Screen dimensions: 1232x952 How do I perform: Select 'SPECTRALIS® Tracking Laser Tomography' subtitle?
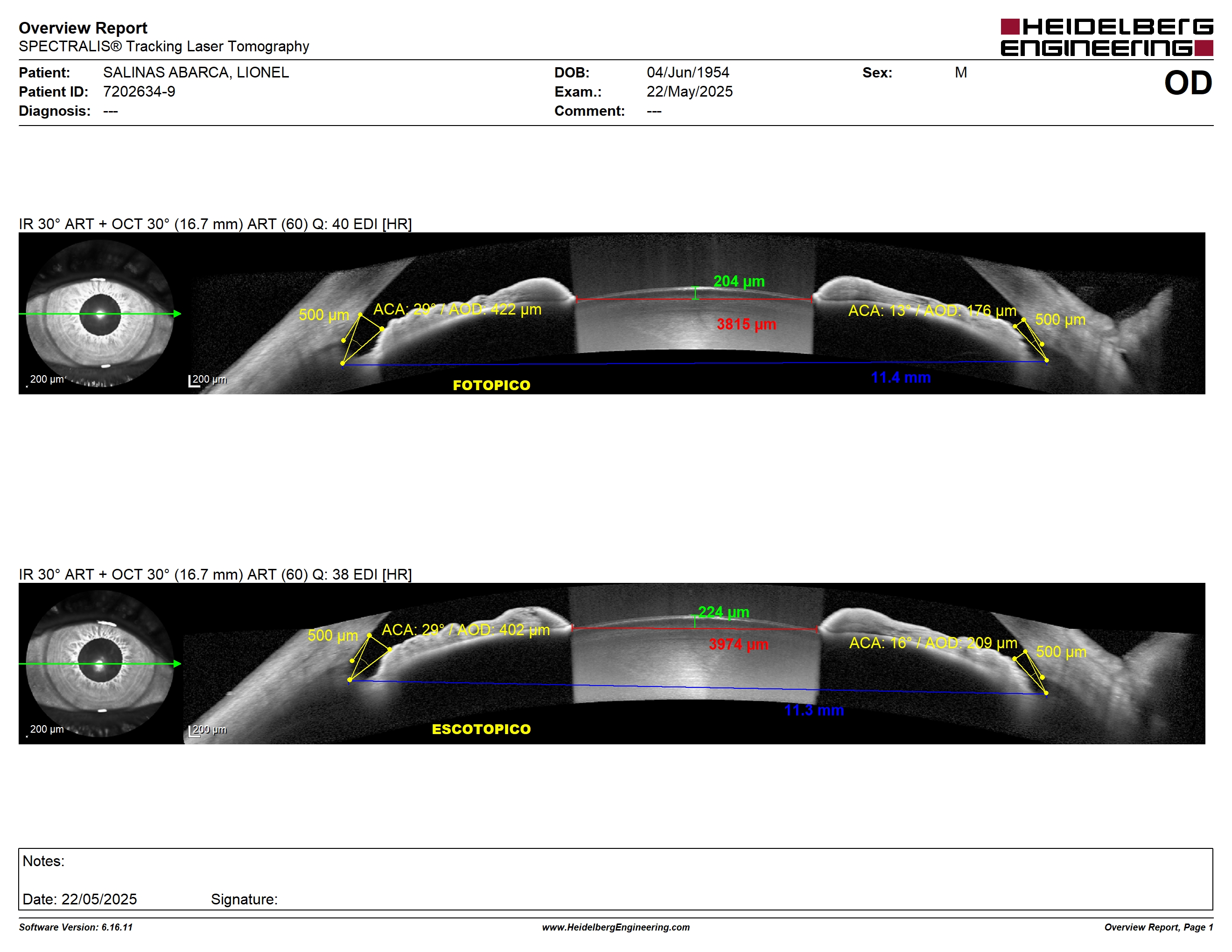[164, 46]
